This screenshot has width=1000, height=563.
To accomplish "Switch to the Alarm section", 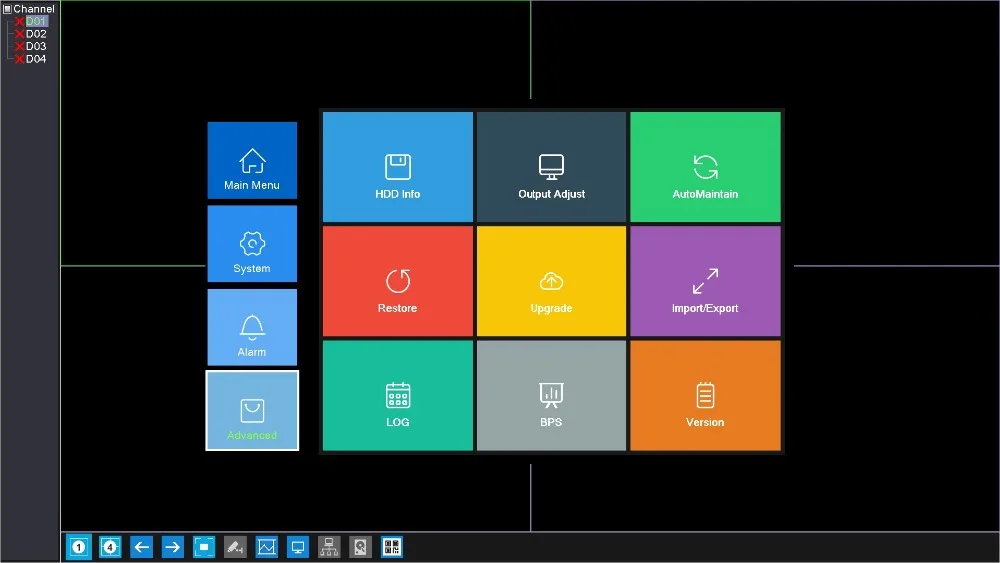I will pyautogui.click(x=252, y=327).
